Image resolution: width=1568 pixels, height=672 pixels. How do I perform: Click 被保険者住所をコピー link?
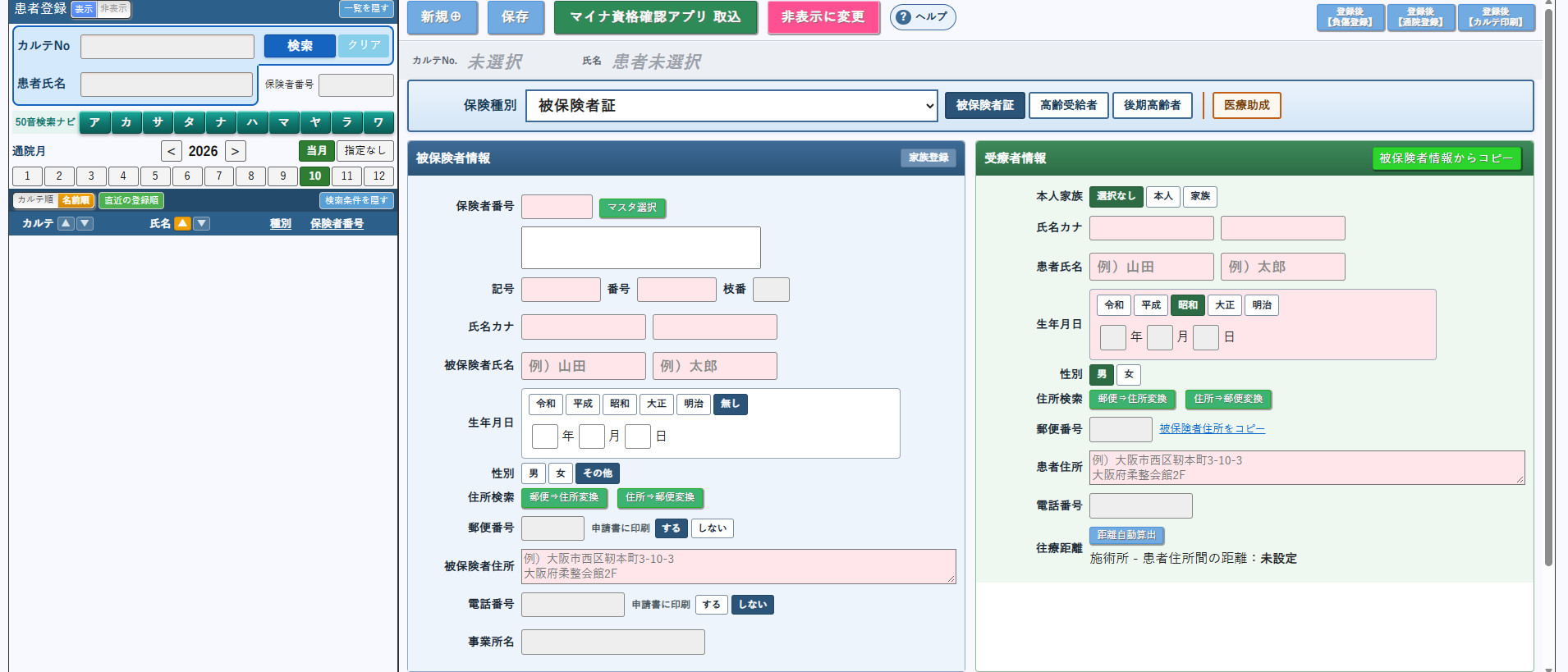pyautogui.click(x=1212, y=429)
